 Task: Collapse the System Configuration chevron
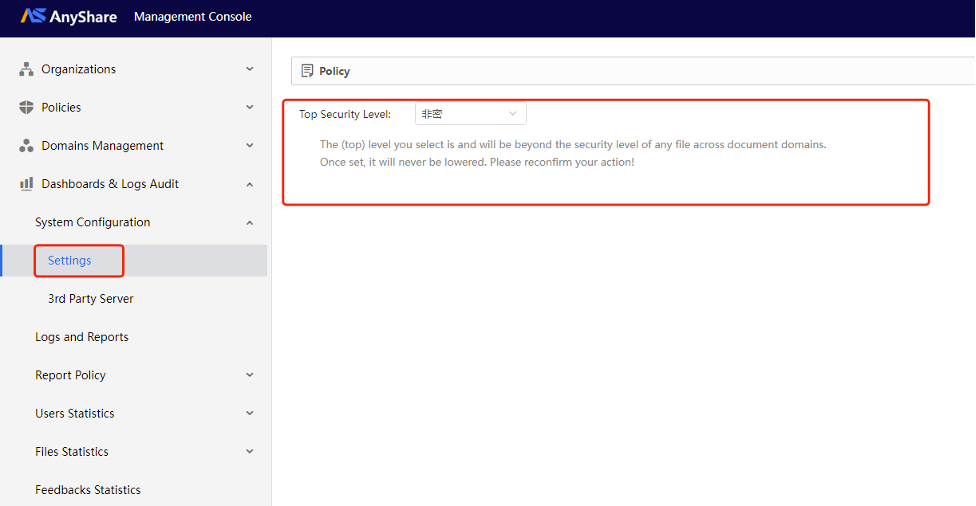pyautogui.click(x=250, y=223)
